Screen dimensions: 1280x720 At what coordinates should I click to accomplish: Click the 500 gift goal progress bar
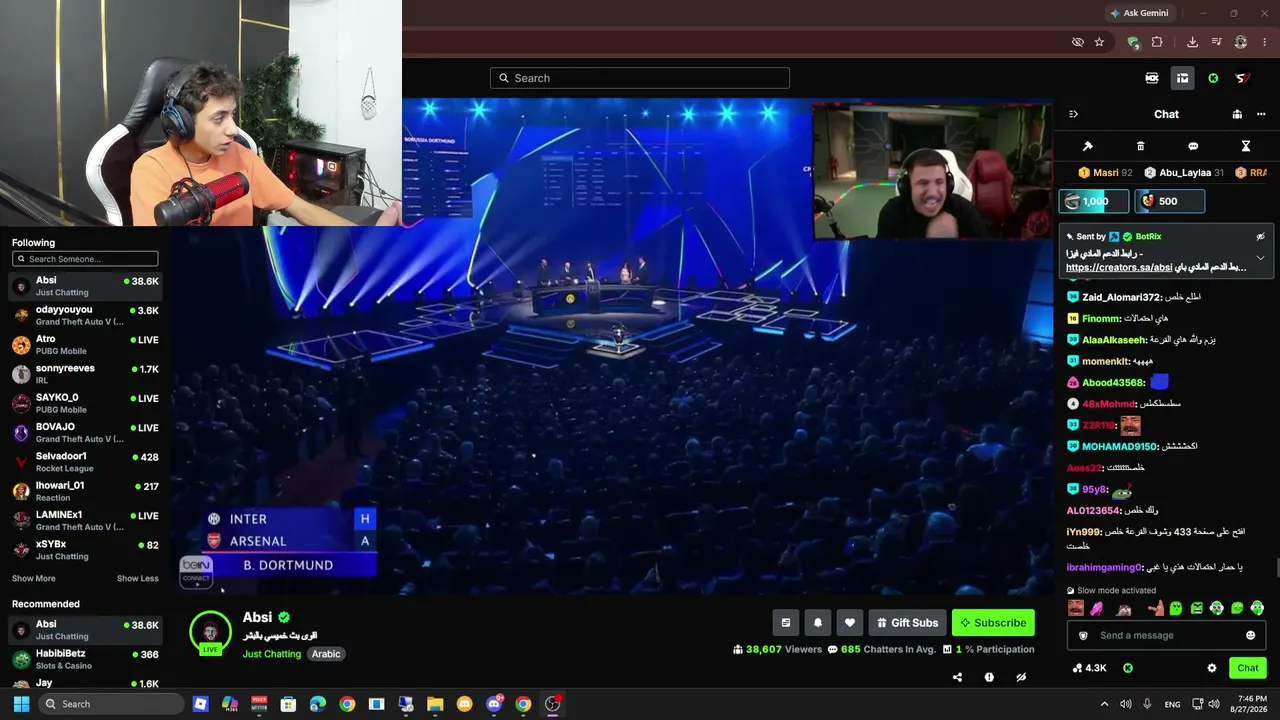click(1169, 201)
